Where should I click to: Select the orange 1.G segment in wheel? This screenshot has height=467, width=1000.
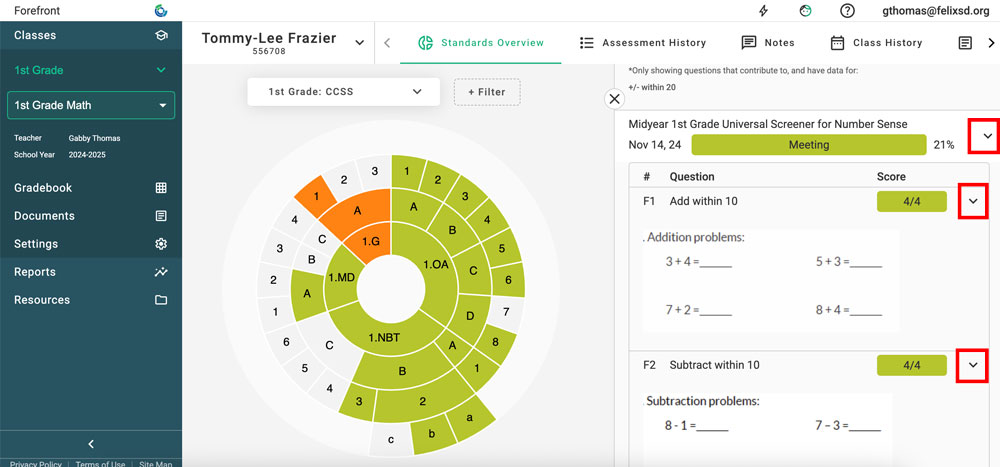[x=371, y=241]
